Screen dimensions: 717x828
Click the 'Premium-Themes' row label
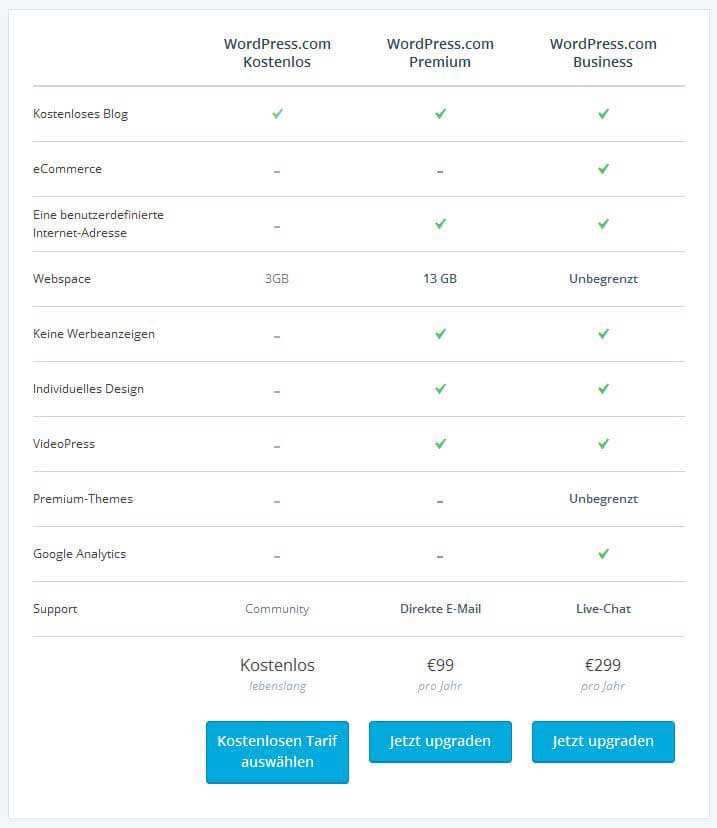83,498
